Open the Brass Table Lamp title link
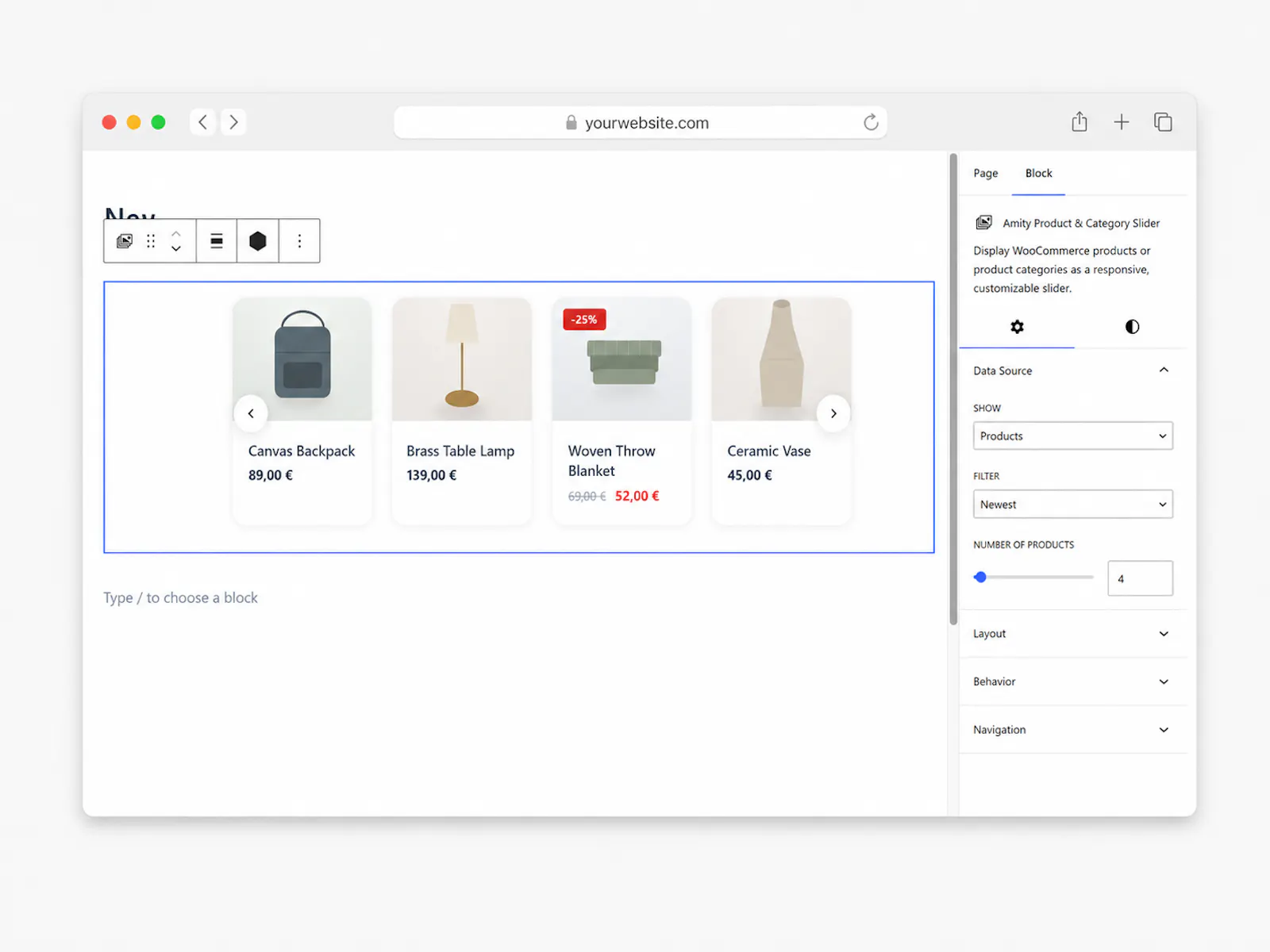1270x952 pixels. (460, 451)
